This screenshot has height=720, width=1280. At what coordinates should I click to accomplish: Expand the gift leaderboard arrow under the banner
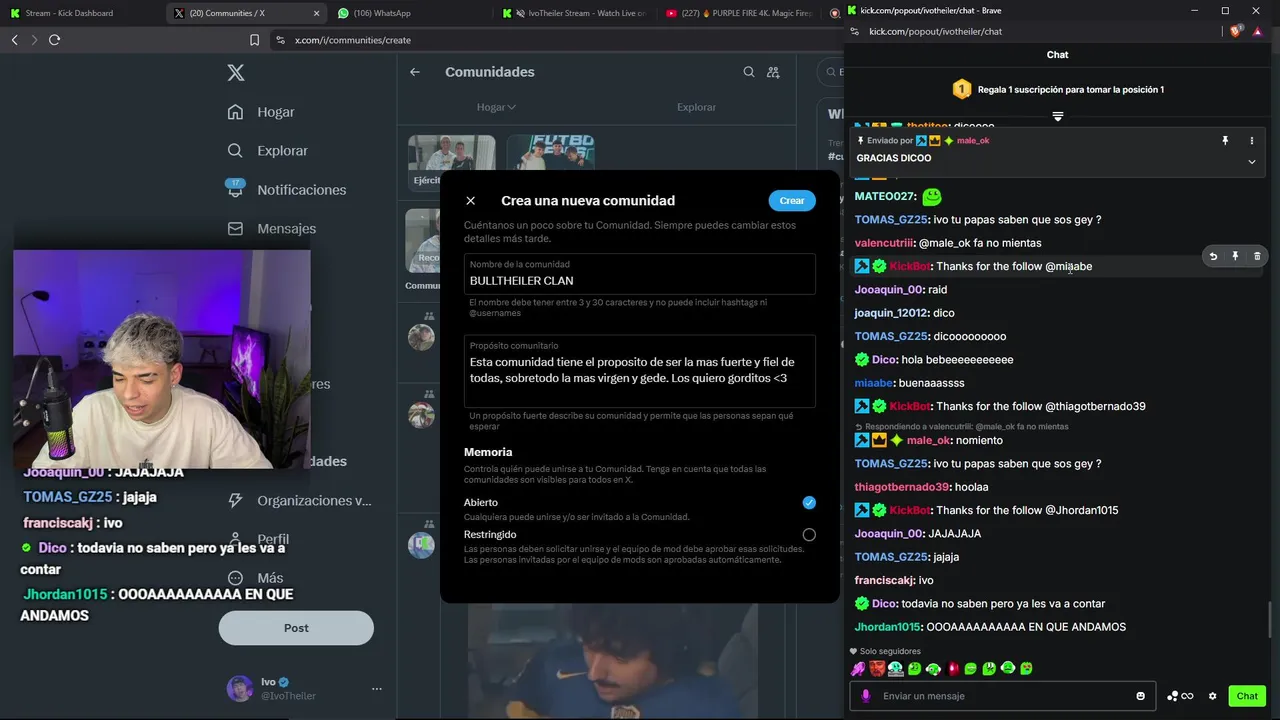1057,116
